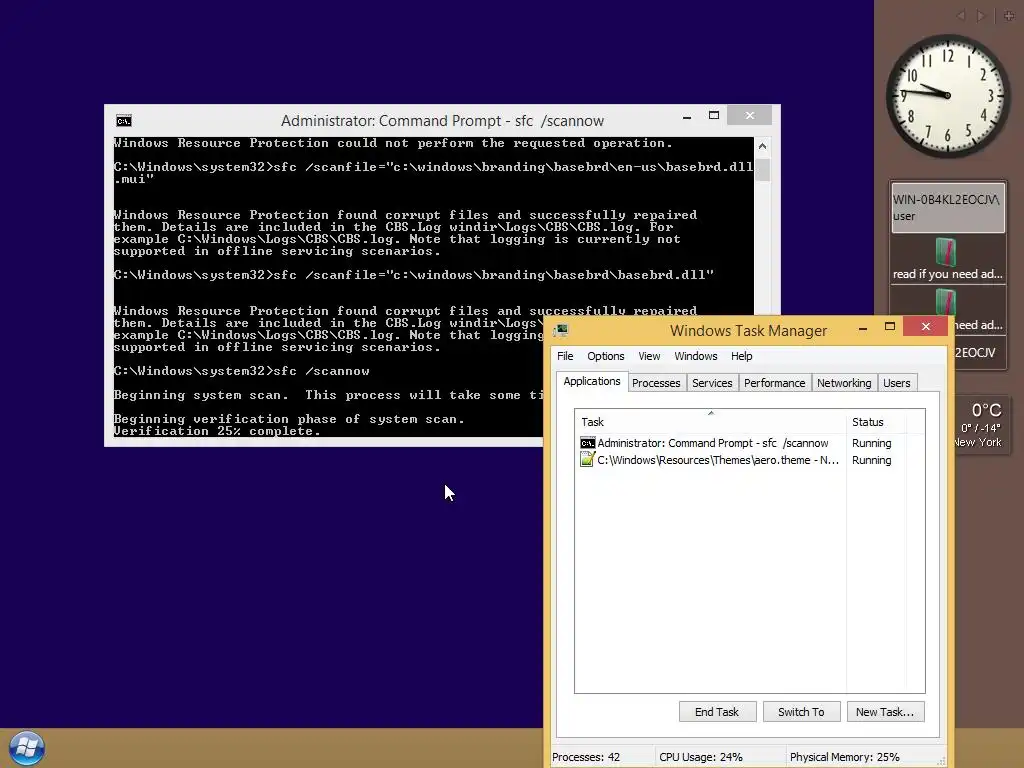Screen dimensions: 1024x768
Task: Click Running status of aero.theme task
Action: pos(871,460)
